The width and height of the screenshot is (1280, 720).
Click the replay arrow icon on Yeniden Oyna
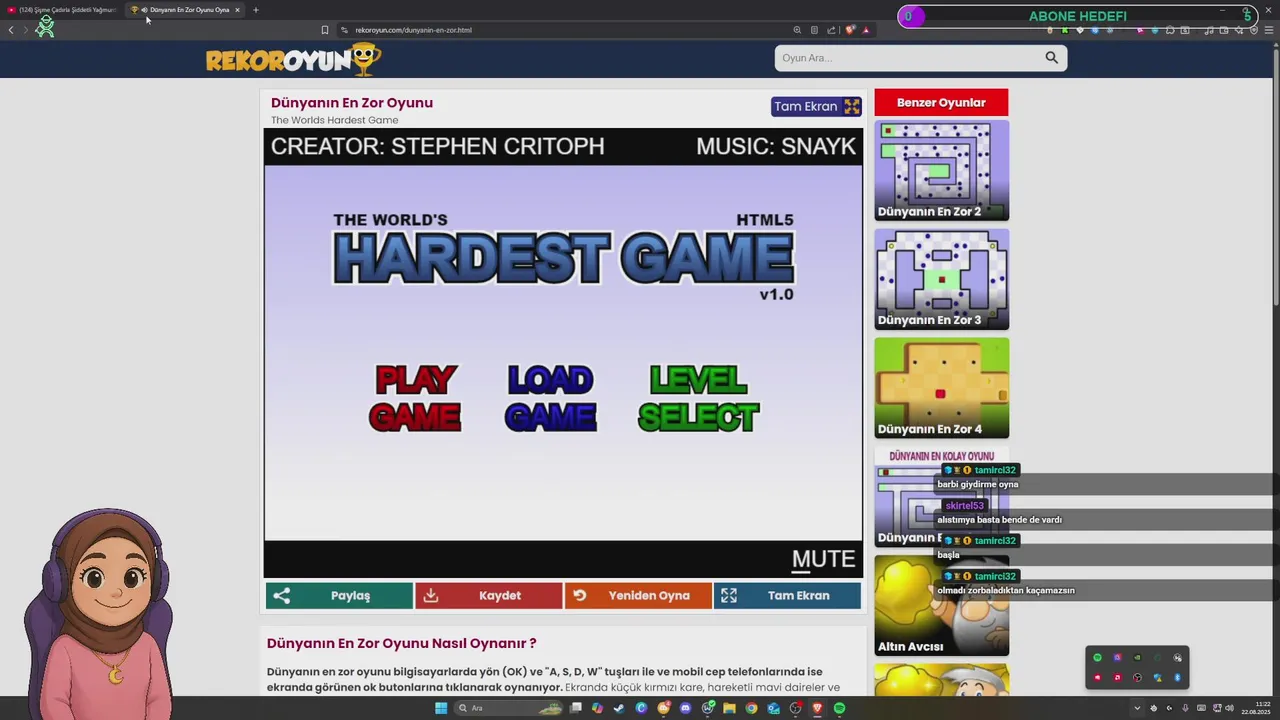(580, 596)
